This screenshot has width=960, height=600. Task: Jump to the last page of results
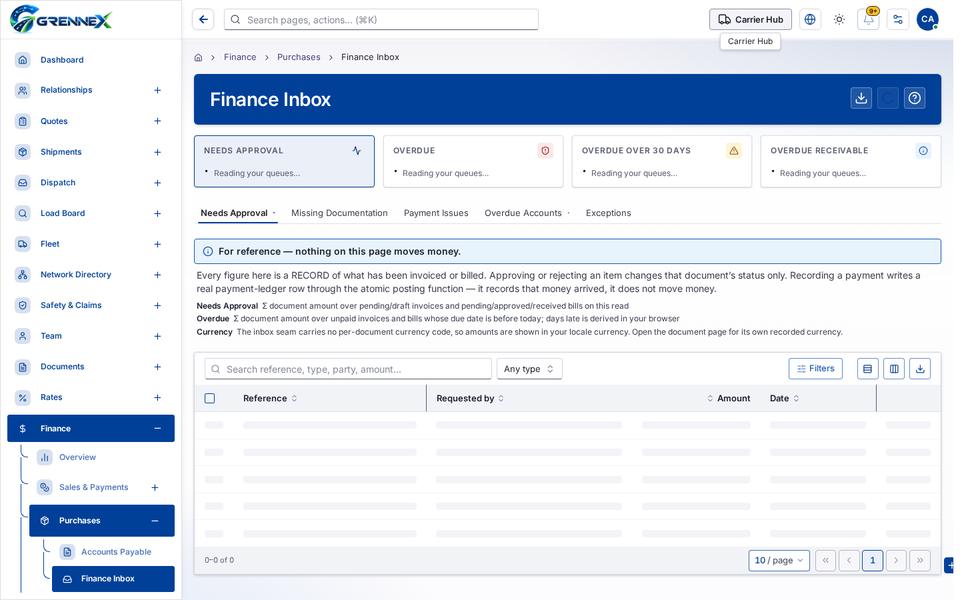click(920, 560)
